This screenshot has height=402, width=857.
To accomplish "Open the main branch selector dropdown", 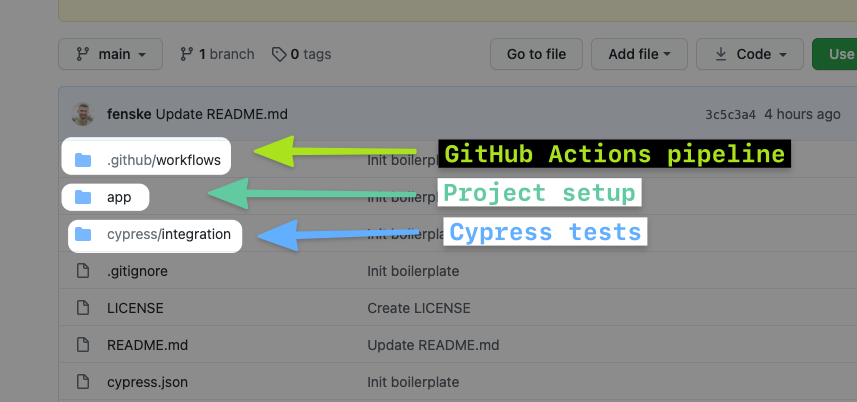I will [x=110, y=54].
